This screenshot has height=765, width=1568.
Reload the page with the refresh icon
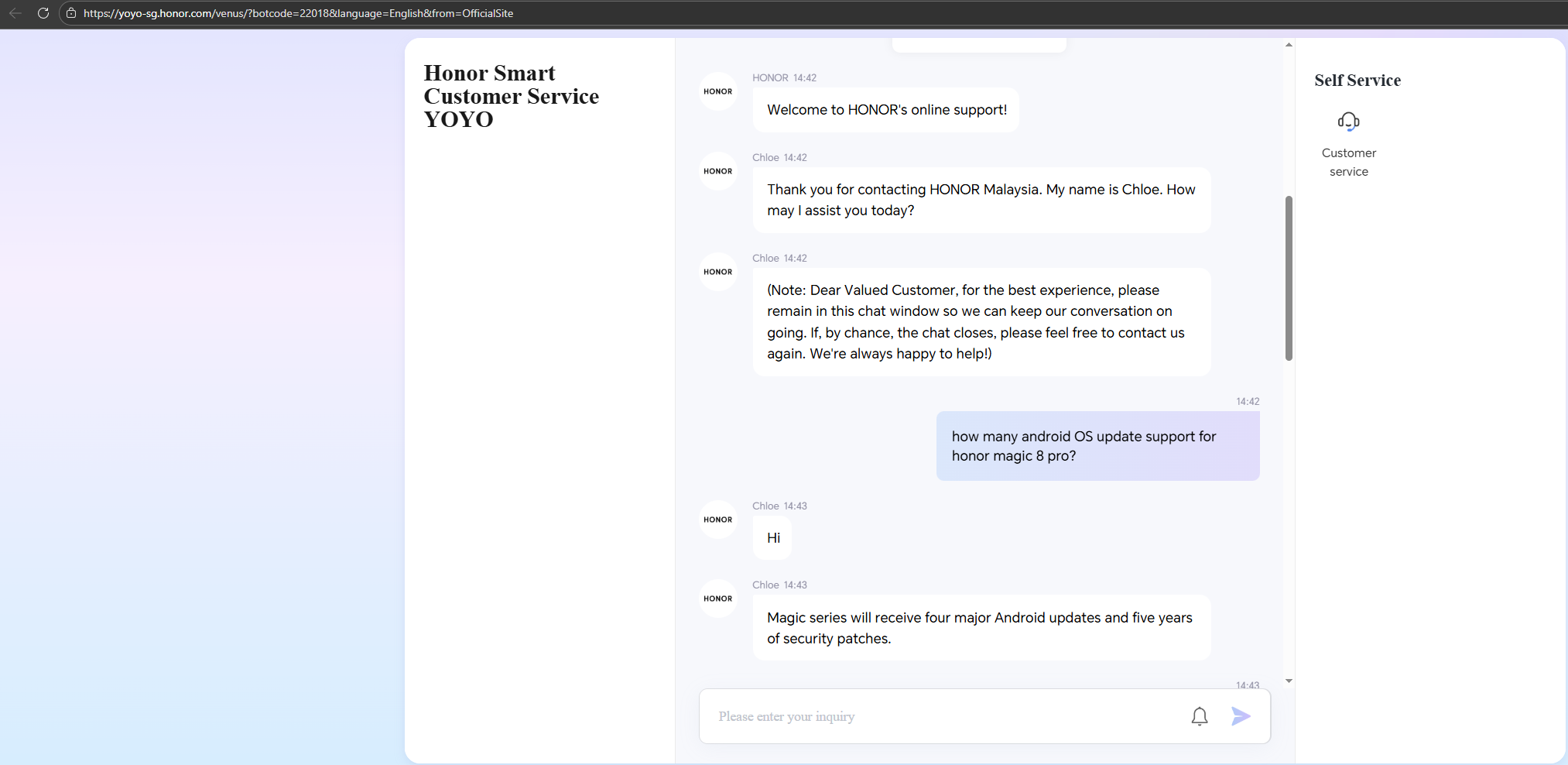[43, 13]
